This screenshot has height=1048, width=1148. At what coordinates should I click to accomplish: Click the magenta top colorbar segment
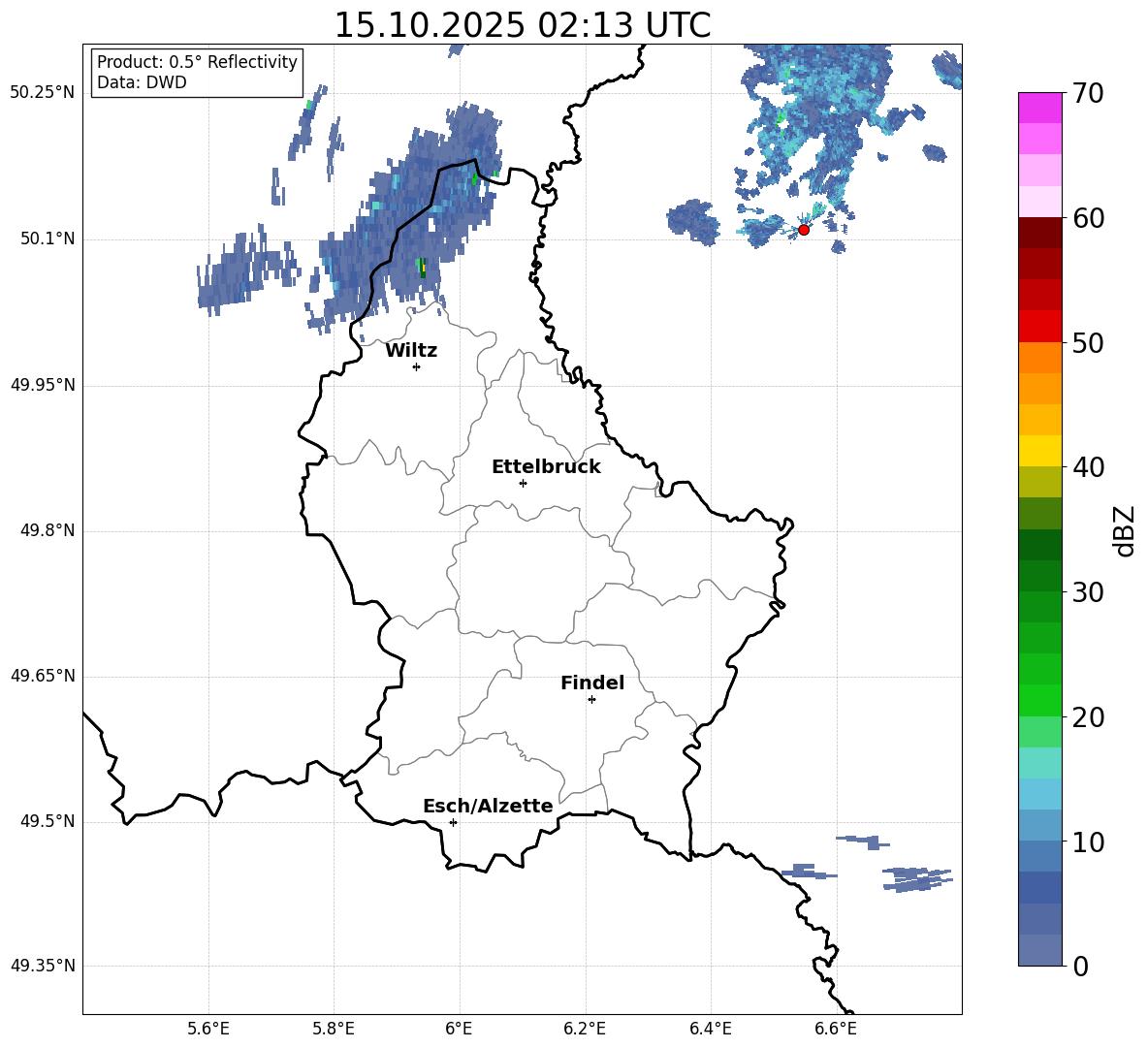click(1040, 109)
